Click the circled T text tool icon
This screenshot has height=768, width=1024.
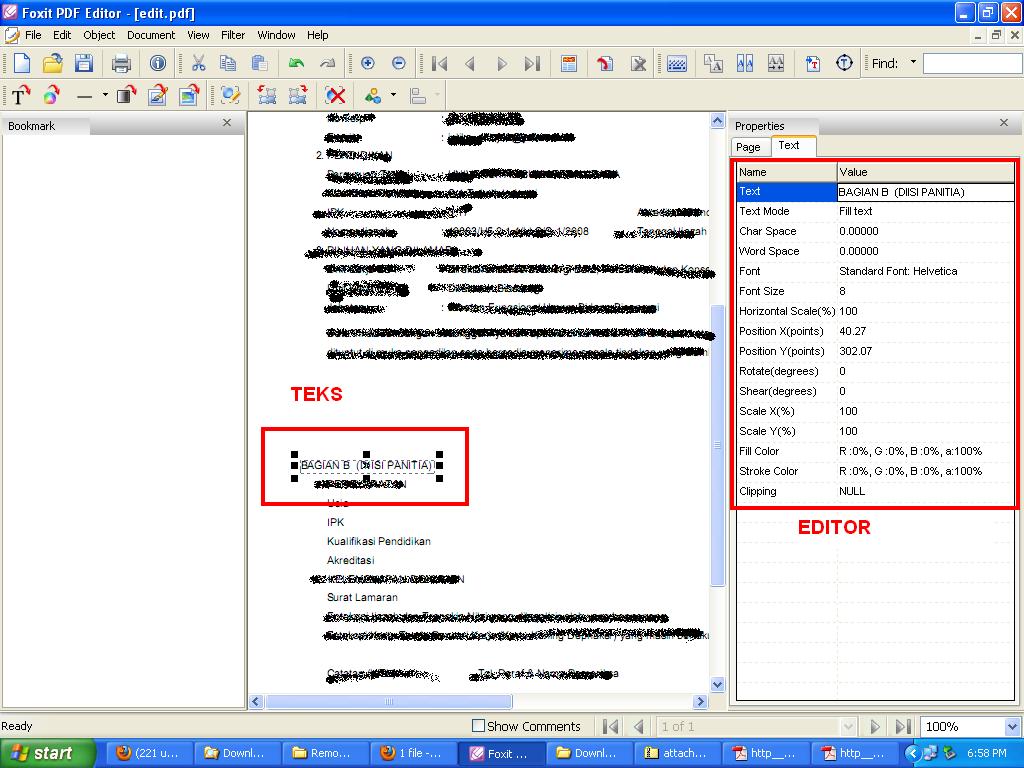pyautogui.click(x=844, y=63)
